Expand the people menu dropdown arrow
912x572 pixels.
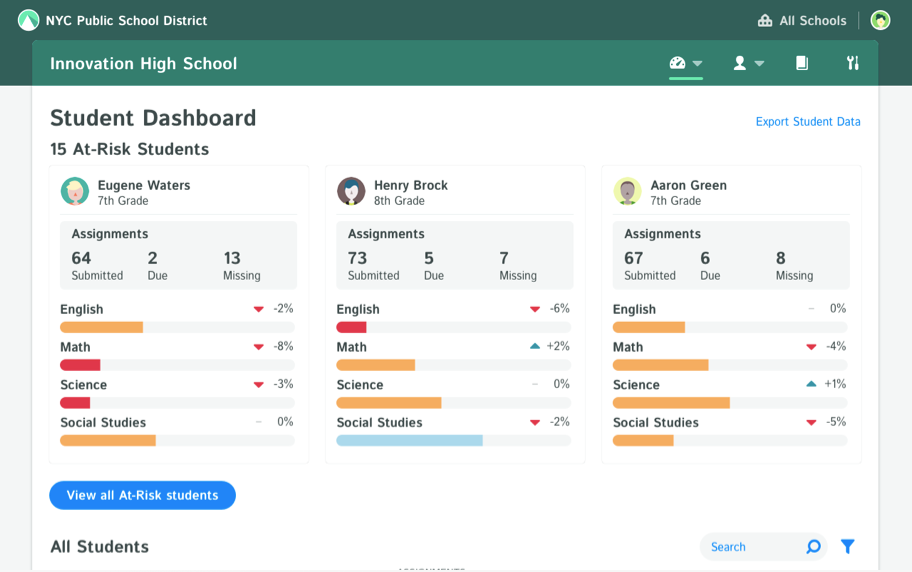click(x=759, y=63)
